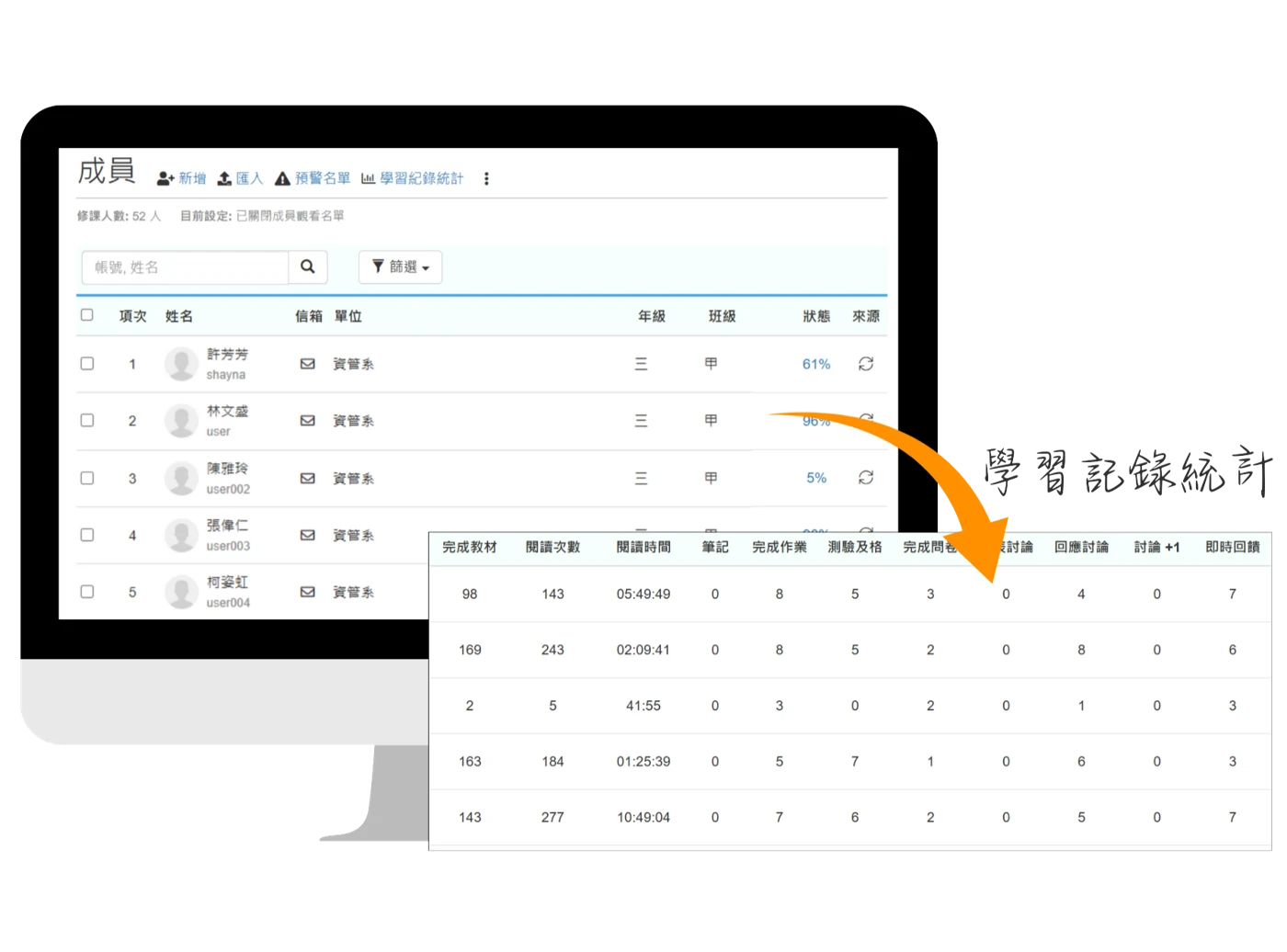Click the sync source icon for 許芳芳
Viewport: 1287px width, 952px height.
point(866,364)
